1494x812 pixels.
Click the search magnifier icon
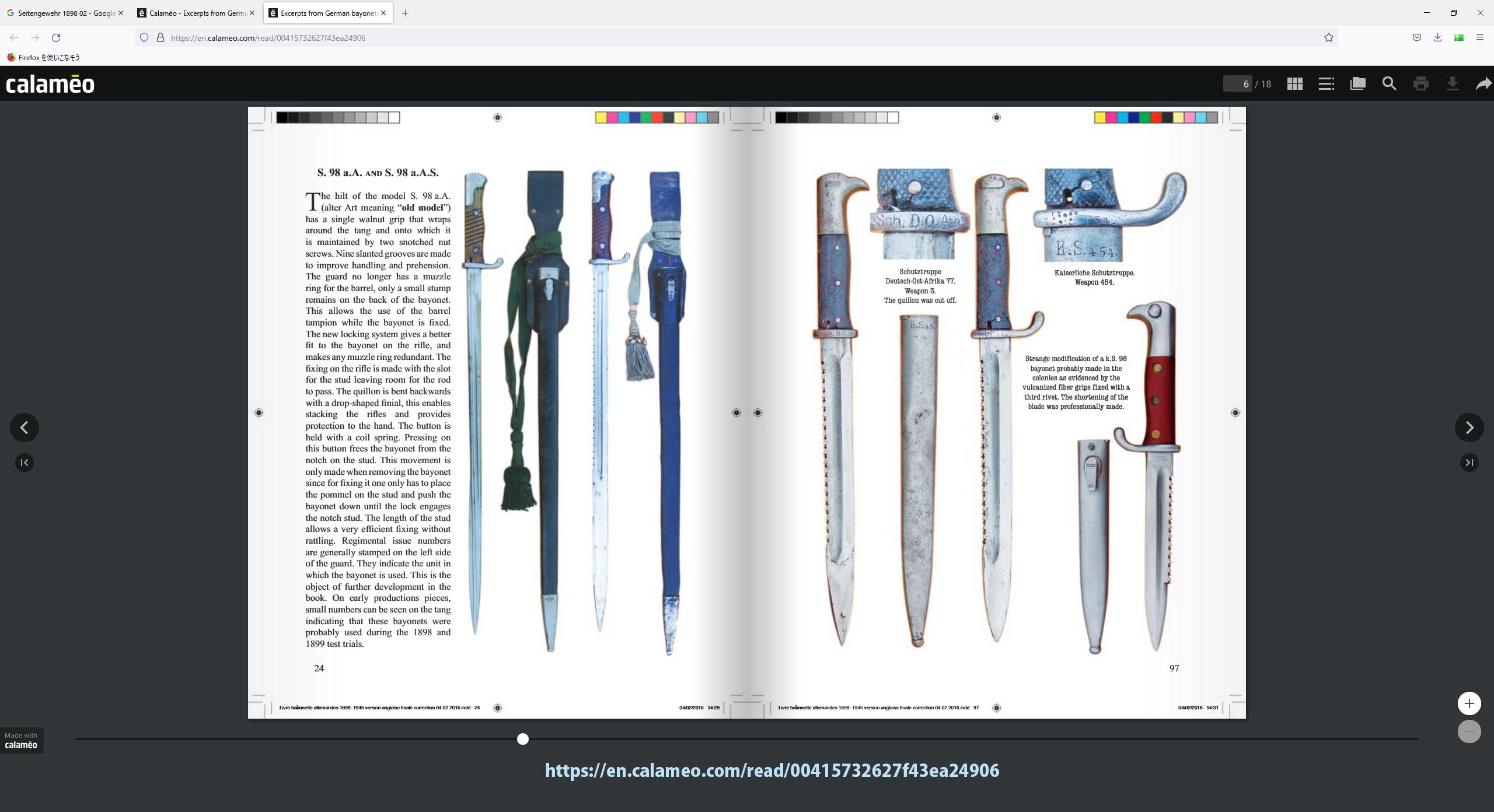(x=1389, y=84)
